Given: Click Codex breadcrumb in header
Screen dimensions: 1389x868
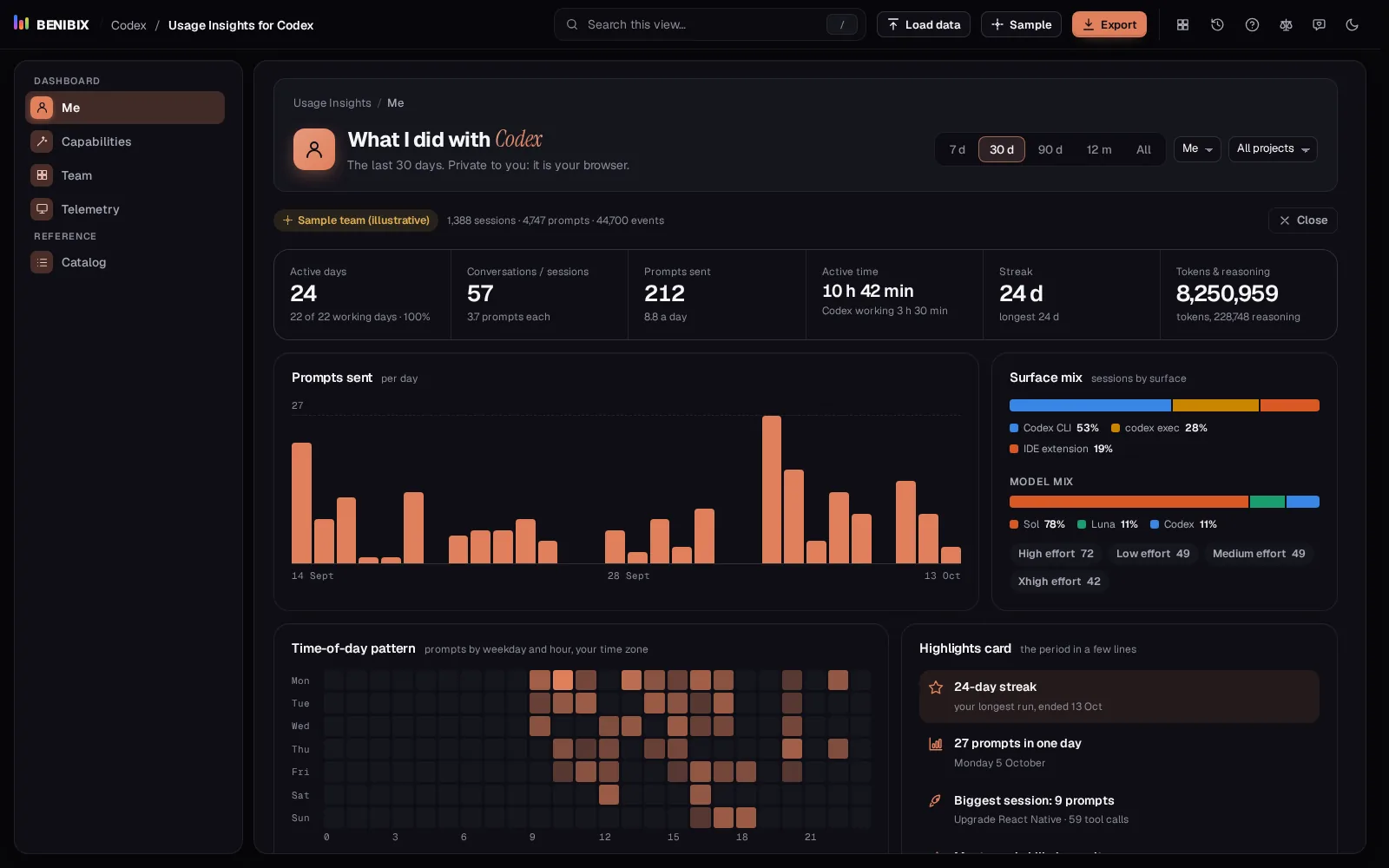Looking at the screenshot, I should 128,25.
